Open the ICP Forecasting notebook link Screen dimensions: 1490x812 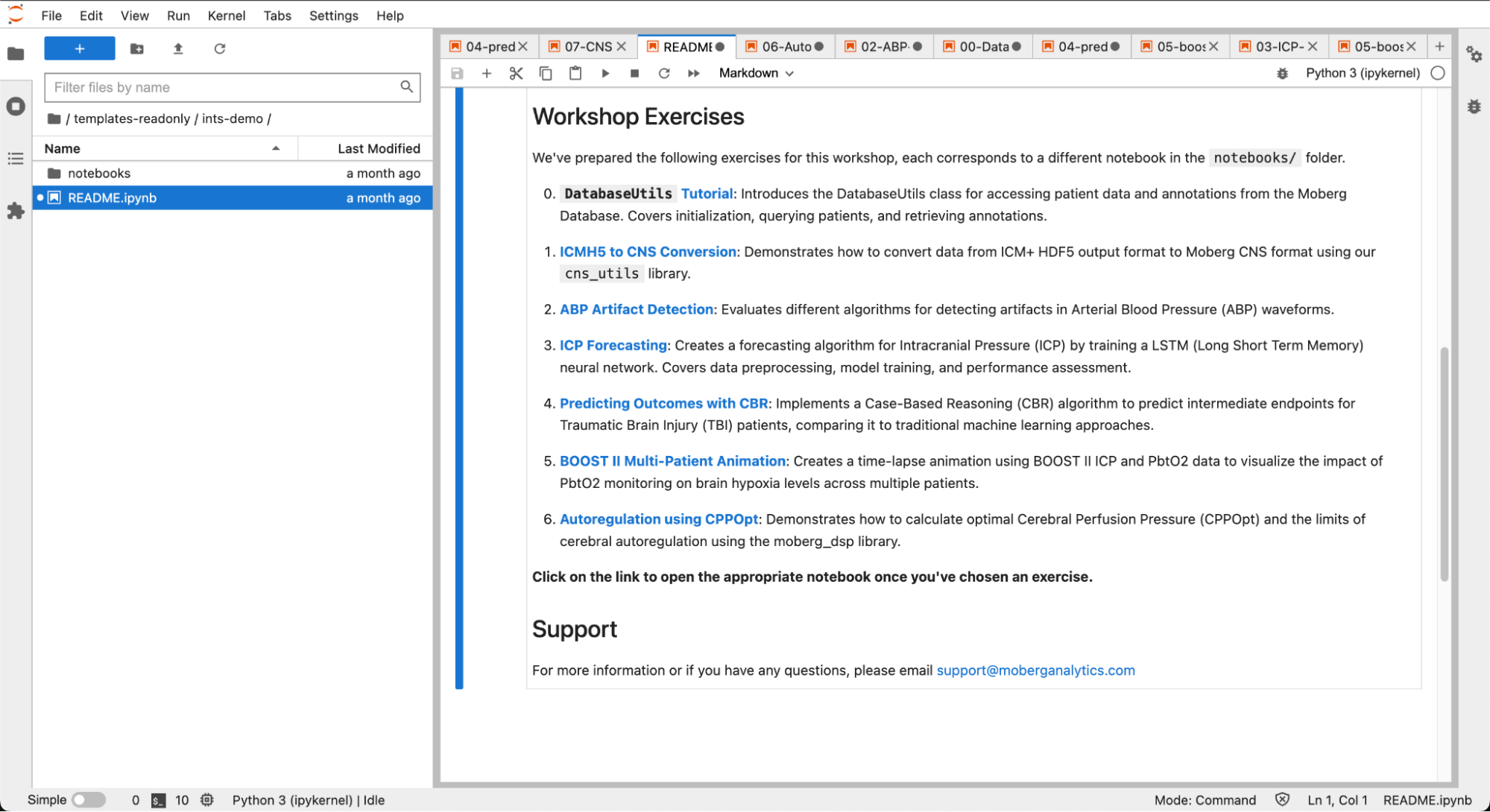613,345
